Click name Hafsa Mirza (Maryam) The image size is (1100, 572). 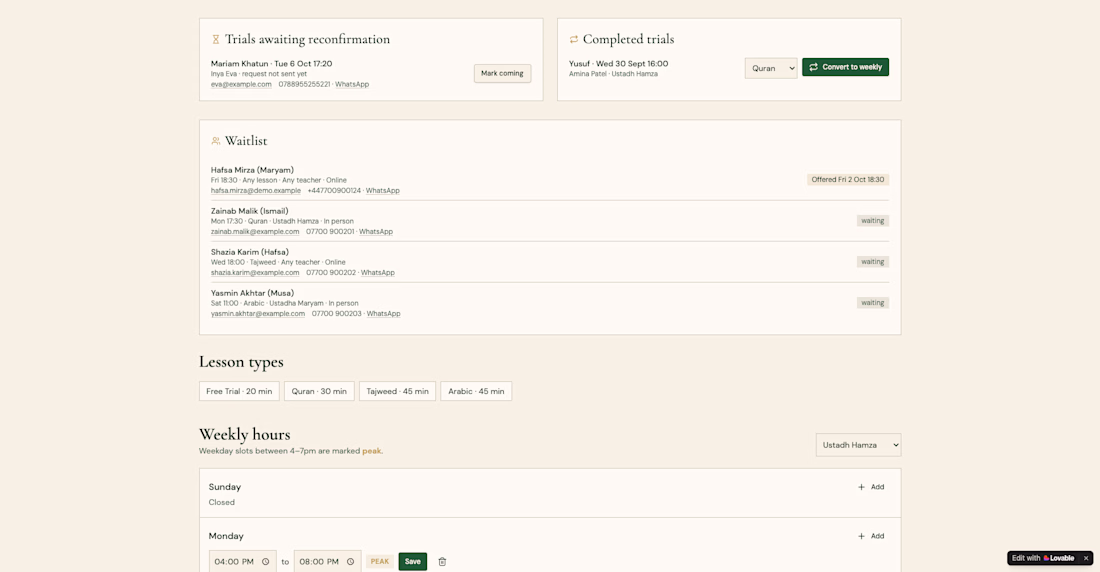[x=253, y=170]
